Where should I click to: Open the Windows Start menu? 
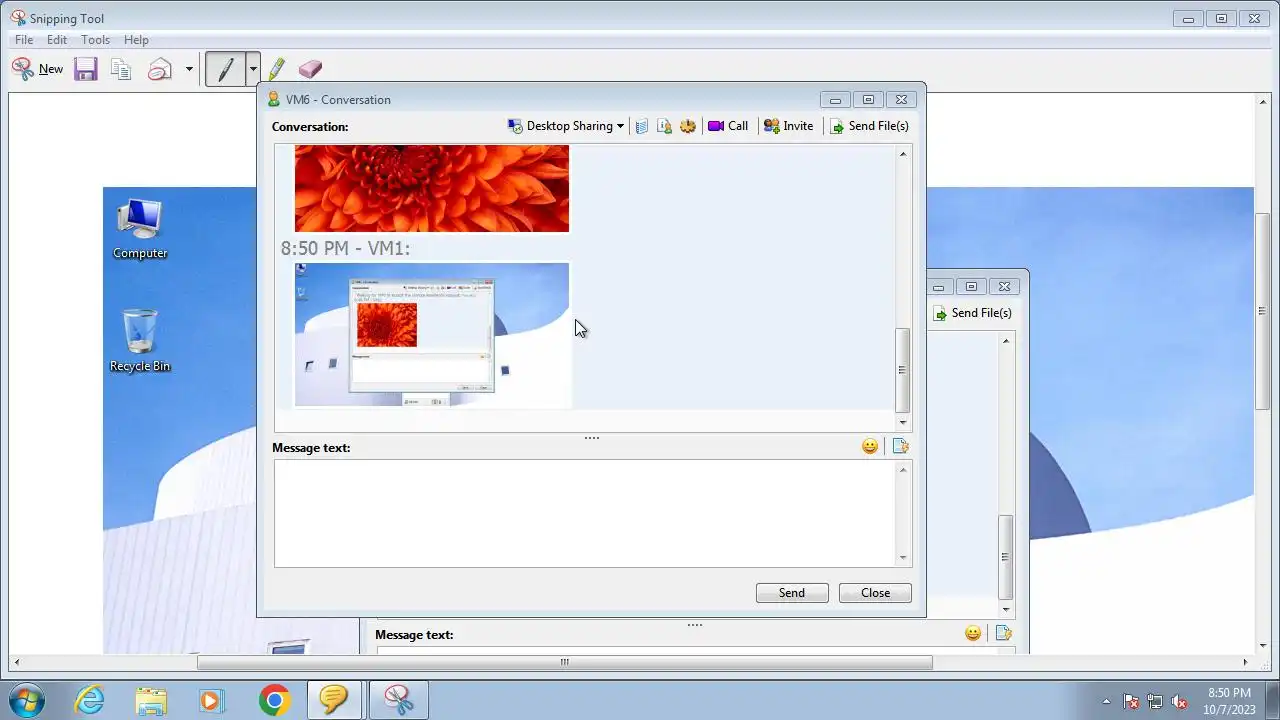tap(26, 700)
